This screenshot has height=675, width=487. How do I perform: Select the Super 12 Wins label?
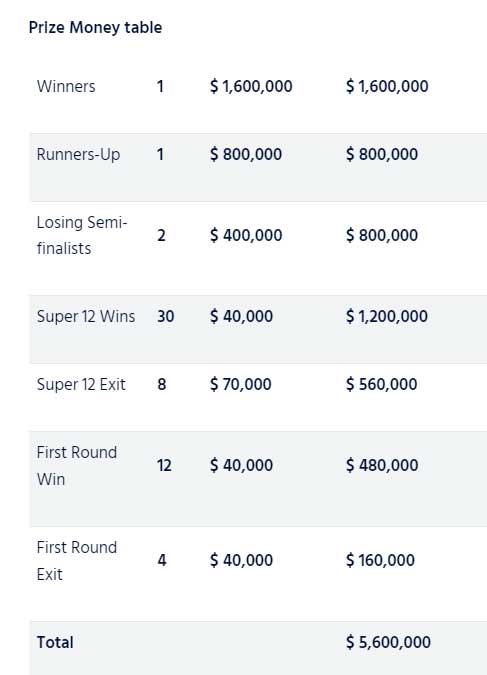tap(86, 316)
